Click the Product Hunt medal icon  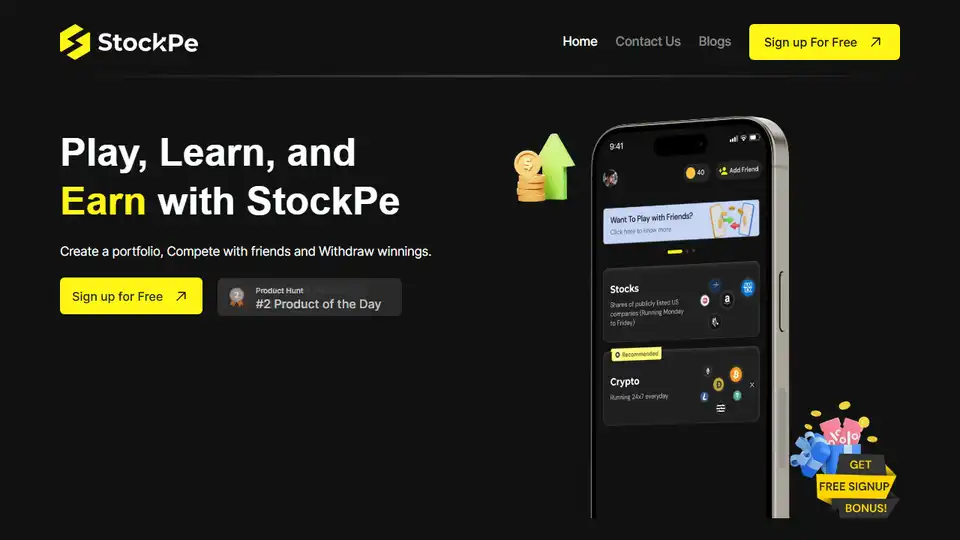coord(236,297)
